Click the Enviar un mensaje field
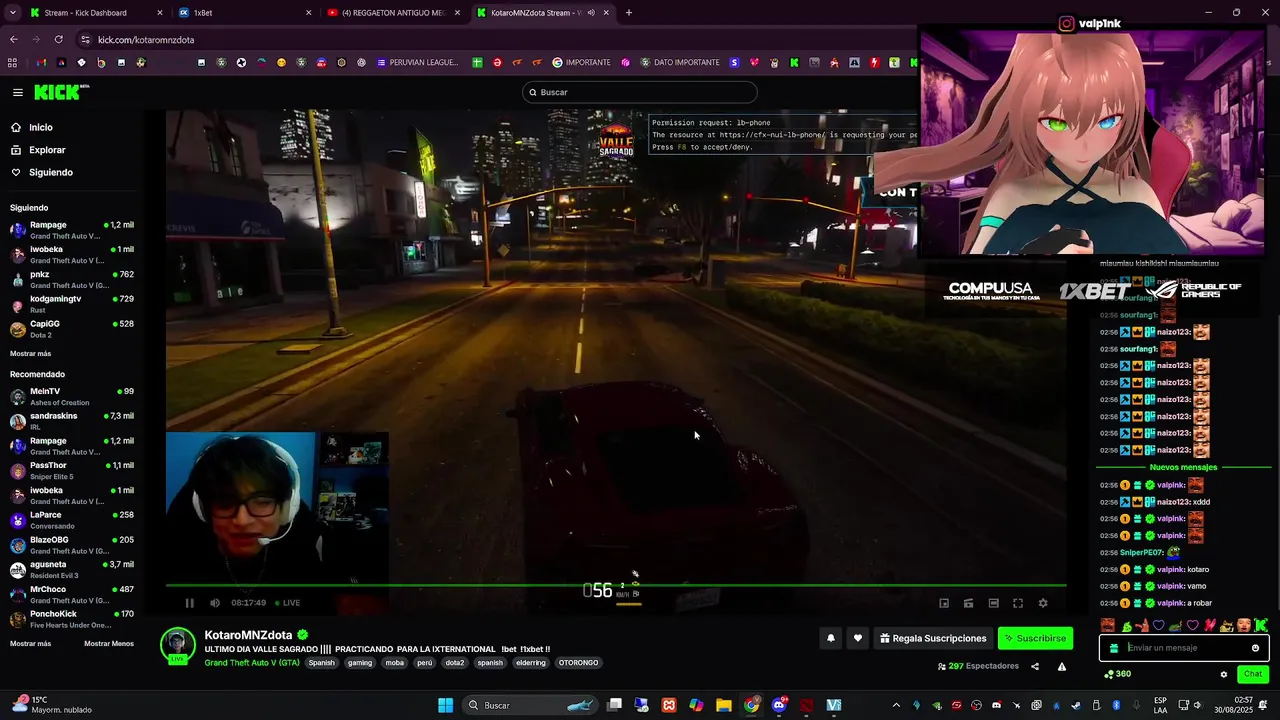 coord(1185,648)
